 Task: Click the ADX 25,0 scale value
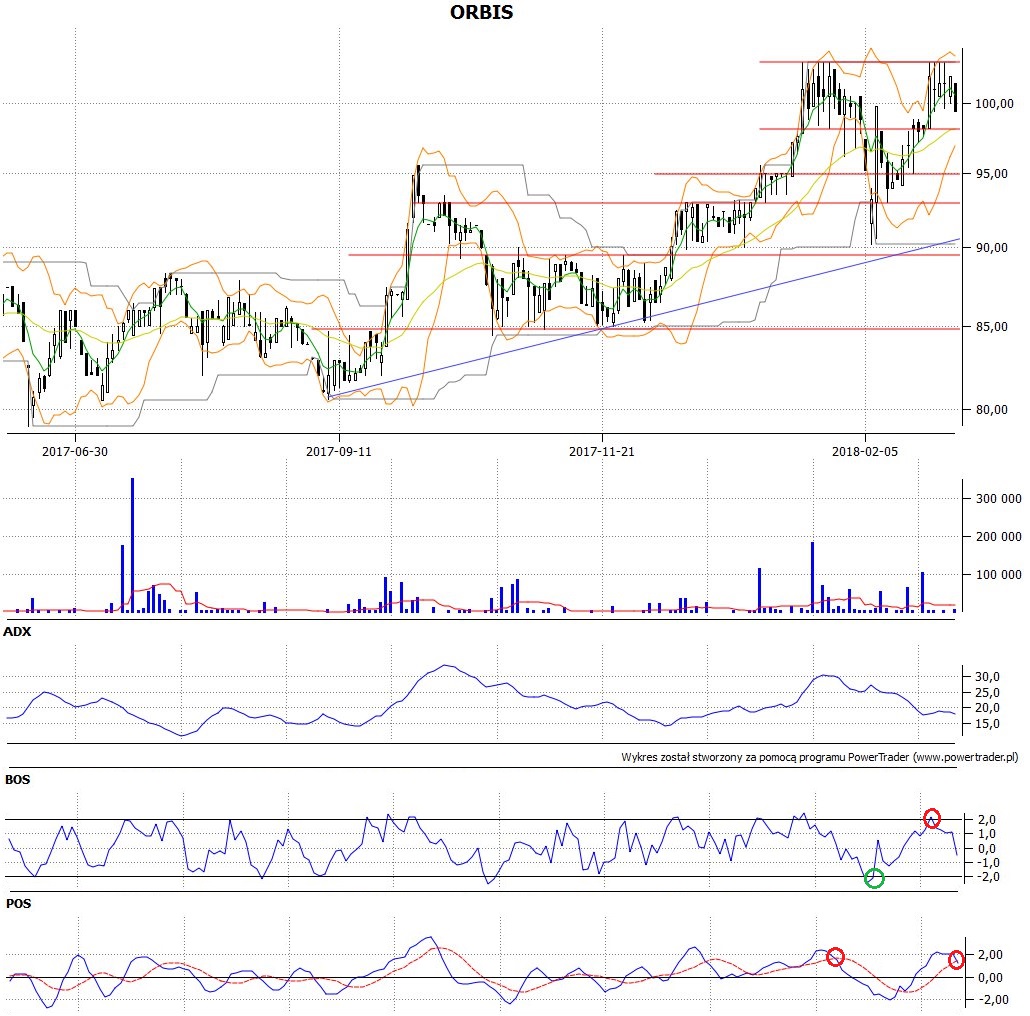tap(987, 692)
